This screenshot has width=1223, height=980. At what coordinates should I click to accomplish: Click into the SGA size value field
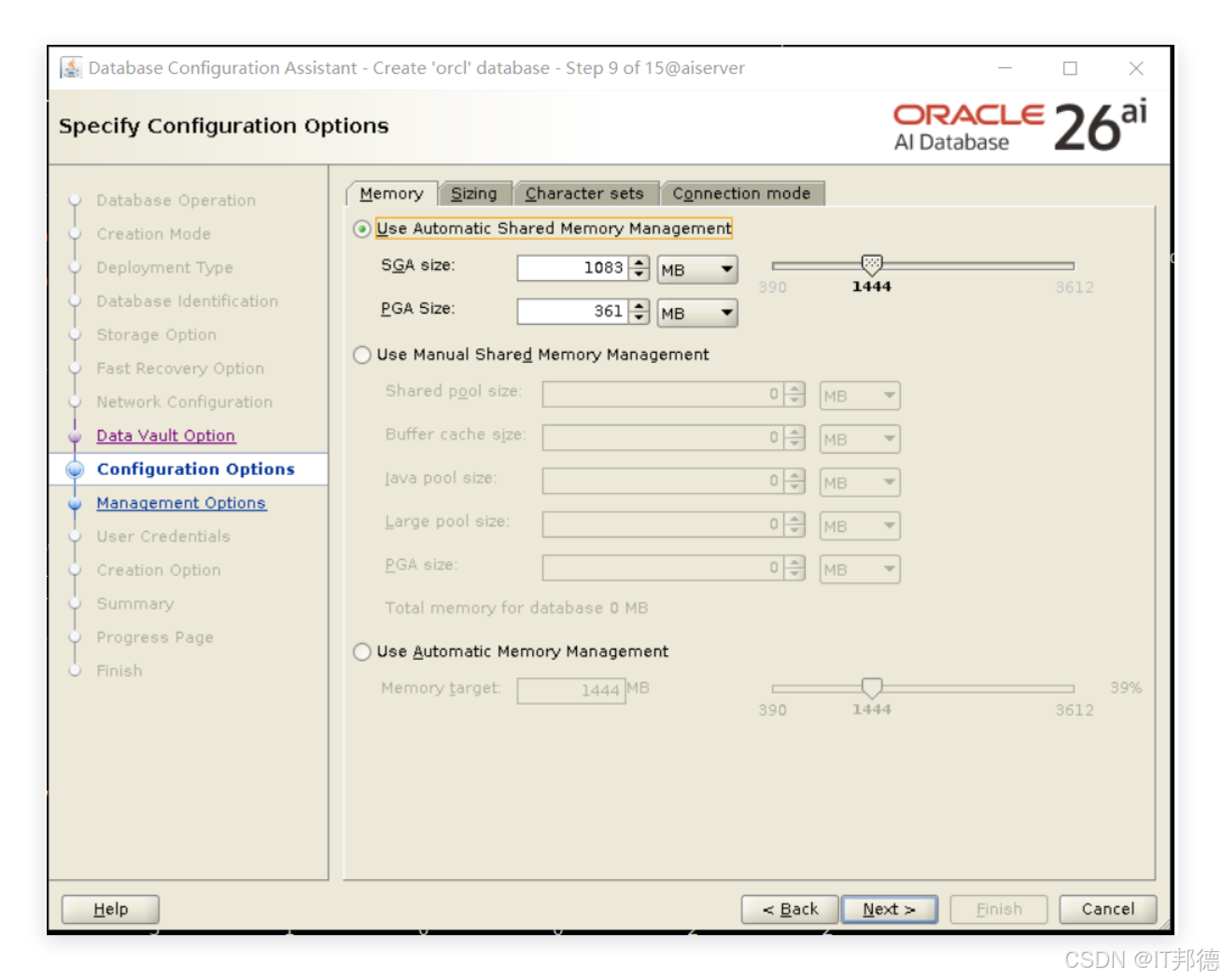tap(572, 268)
